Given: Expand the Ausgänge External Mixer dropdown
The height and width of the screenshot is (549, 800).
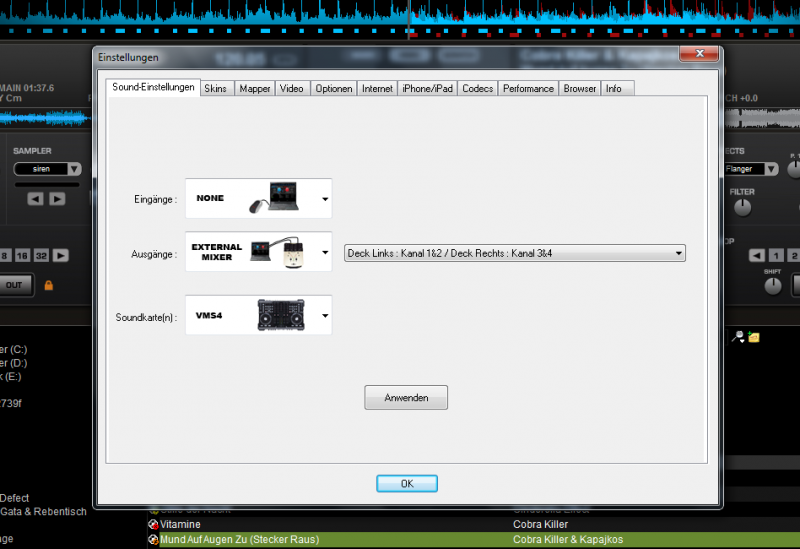Looking at the screenshot, I should pyautogui.click(x=325, y=252).
